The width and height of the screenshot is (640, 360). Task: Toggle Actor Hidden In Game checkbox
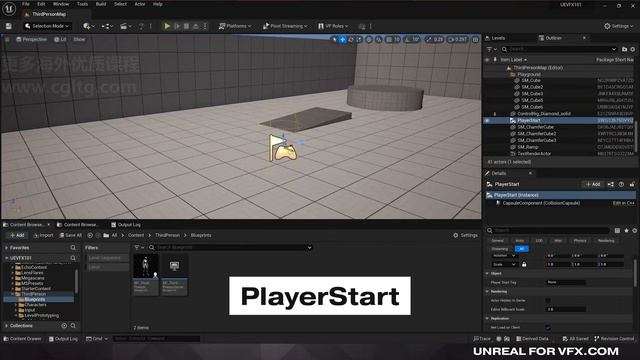pyautogui.click(x=548, y=300)
